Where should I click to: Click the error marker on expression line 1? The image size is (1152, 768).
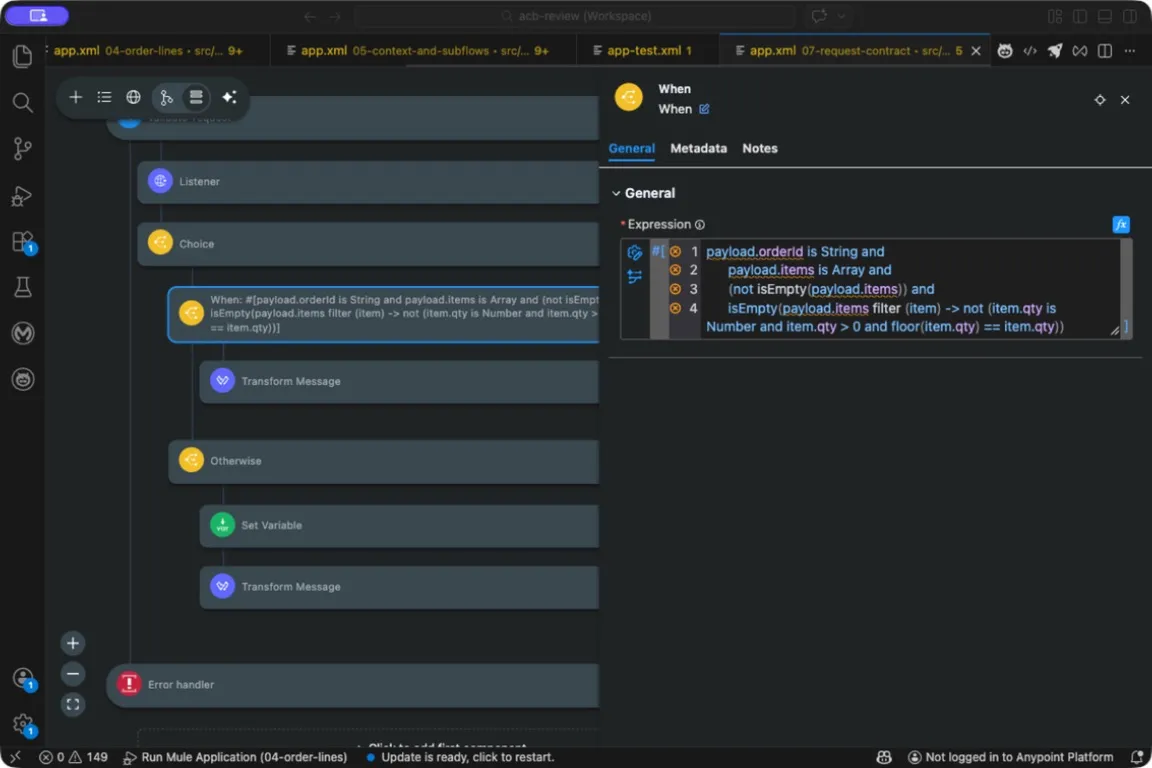675,251
